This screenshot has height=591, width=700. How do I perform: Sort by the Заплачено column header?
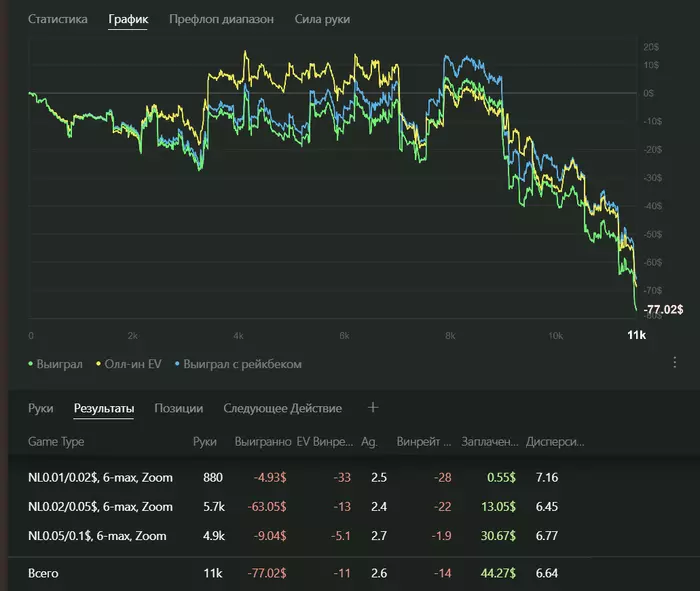pos(493,441)
